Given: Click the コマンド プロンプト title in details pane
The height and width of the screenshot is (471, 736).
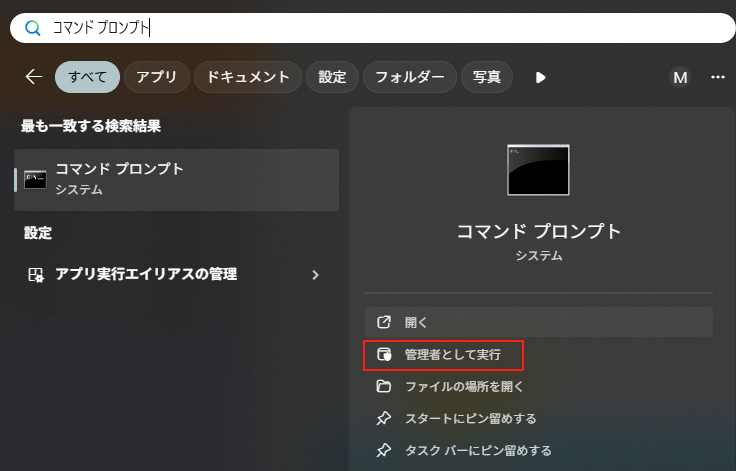Looking at the screenshot, I should (539, 232).
